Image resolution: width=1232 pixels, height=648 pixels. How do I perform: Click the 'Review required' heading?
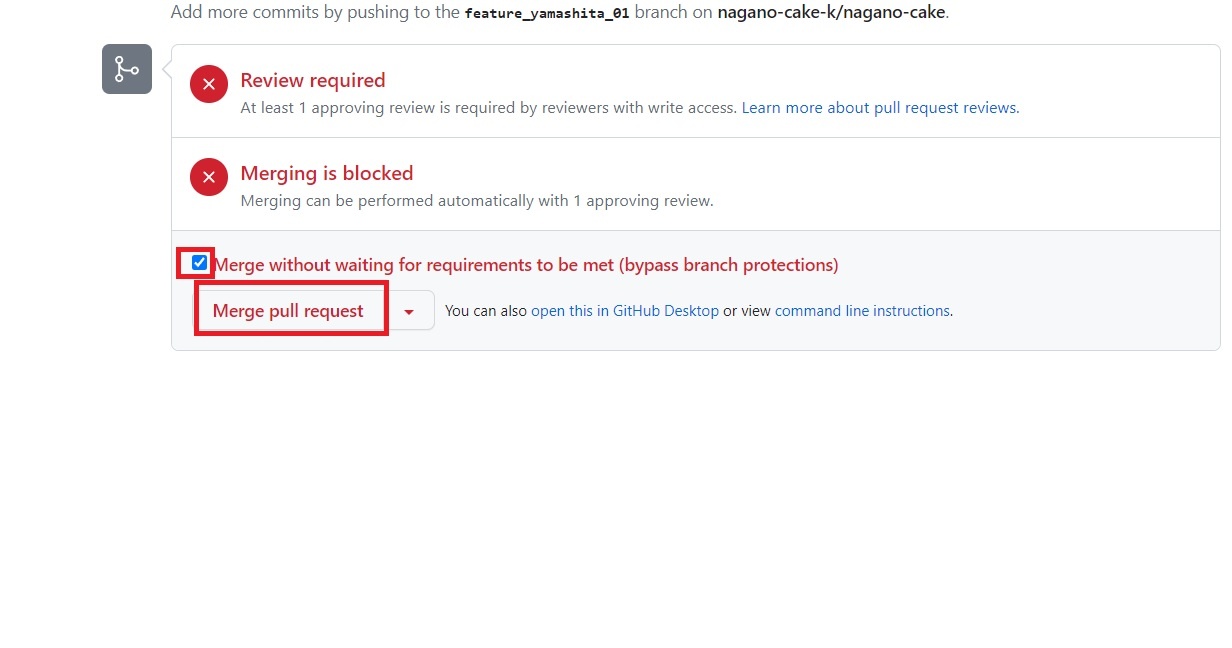[x=312, y=80]
